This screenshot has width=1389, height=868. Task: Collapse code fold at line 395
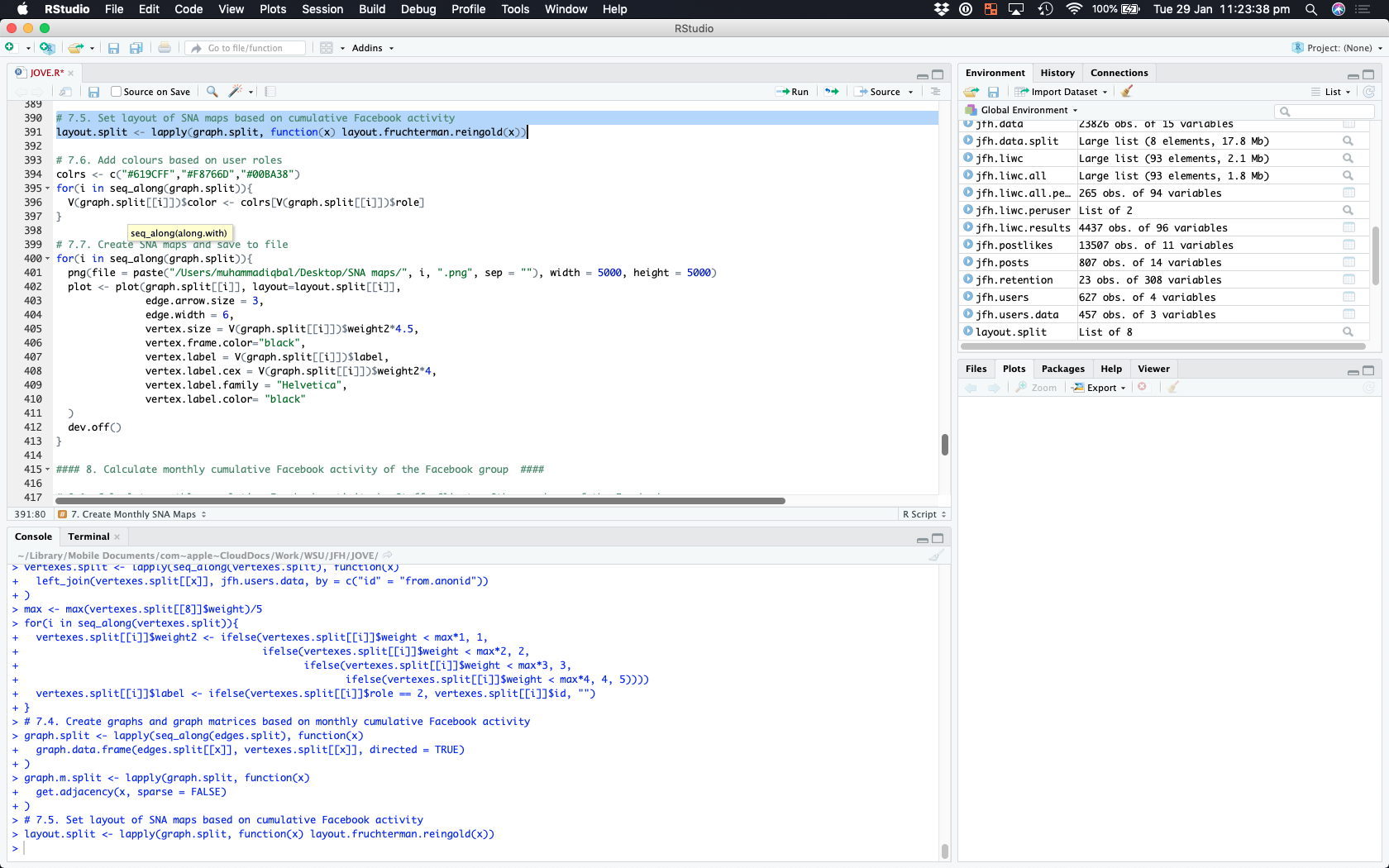click(47, 188)
